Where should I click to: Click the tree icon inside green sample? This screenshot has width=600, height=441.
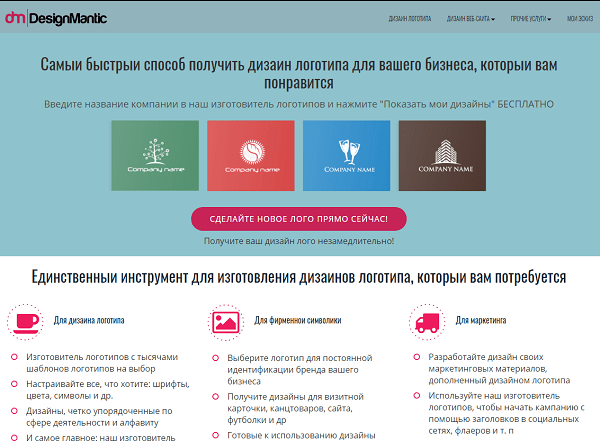pyautogui.click(x=156, y=150)
